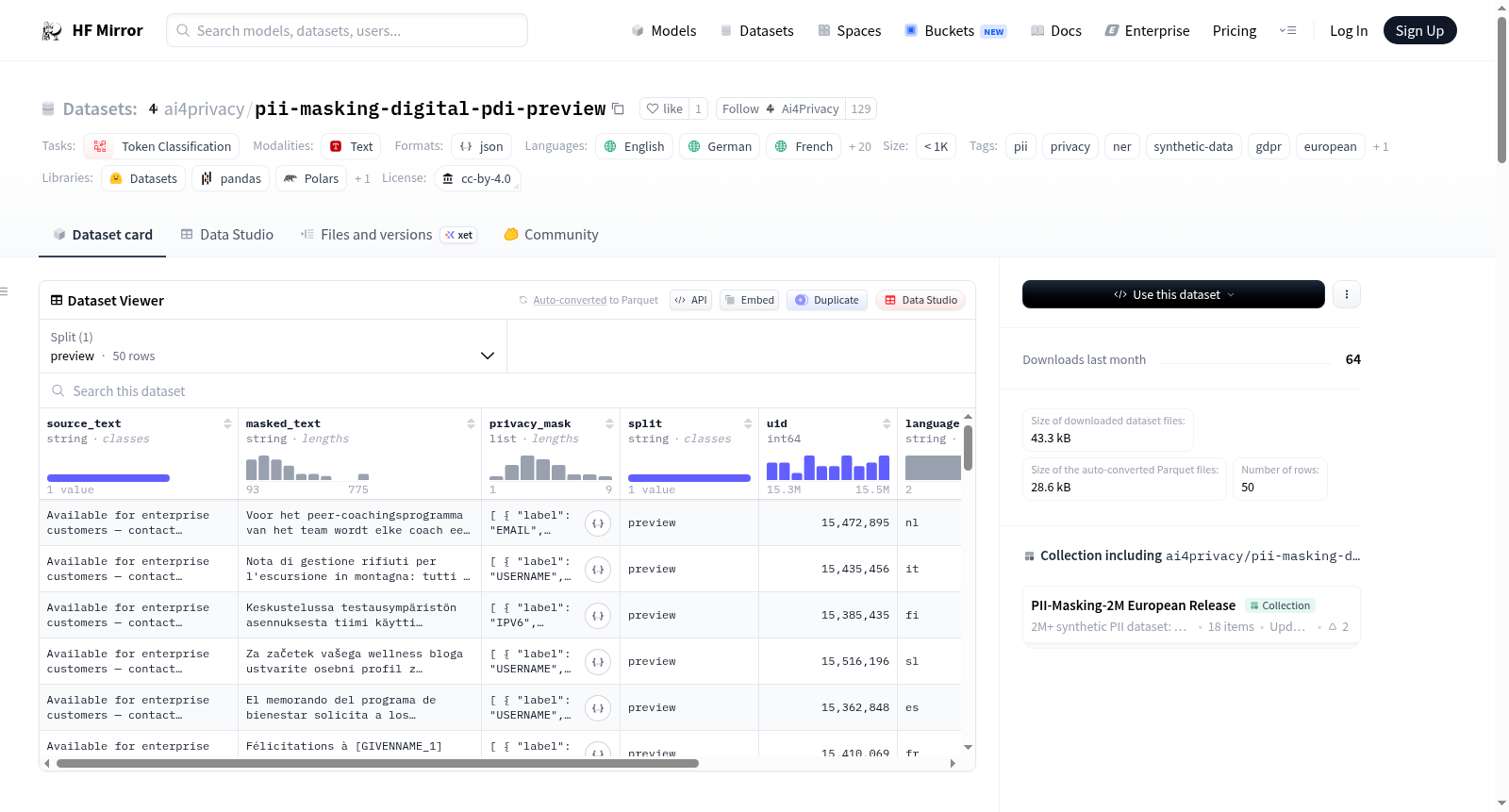The height and width of the screenshot is (812, 1509).
Task: Sort by the uid column
Action: tap(887, 423)
